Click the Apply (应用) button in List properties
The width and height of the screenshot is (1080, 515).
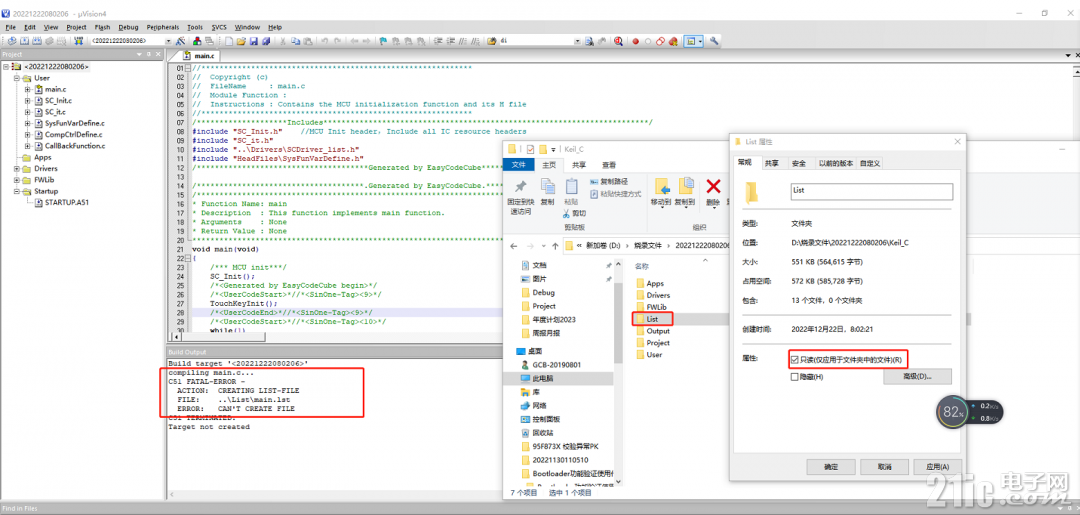937,466
